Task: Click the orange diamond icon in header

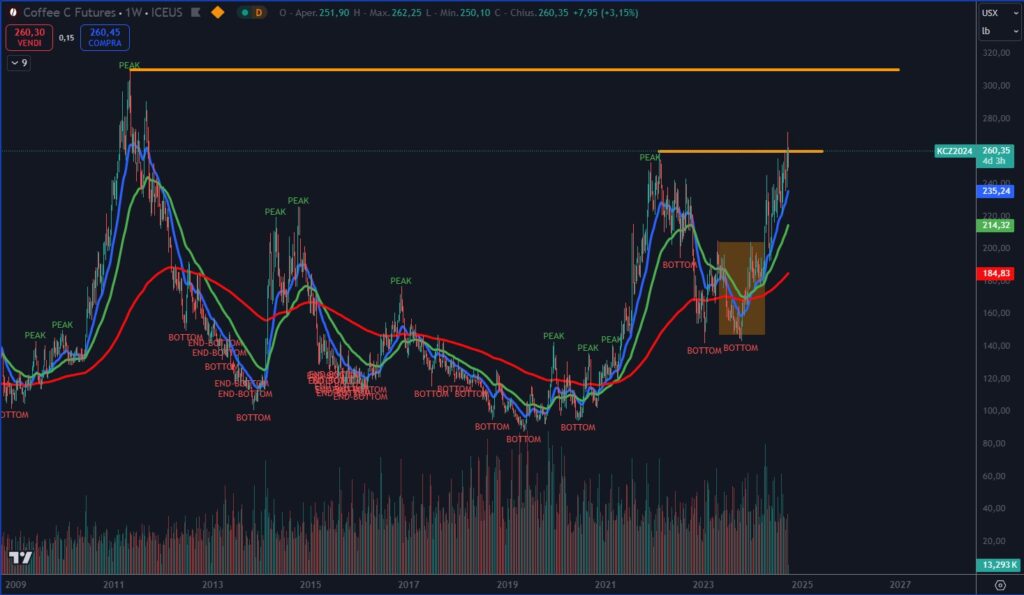Action: click(x=217, y=12)
